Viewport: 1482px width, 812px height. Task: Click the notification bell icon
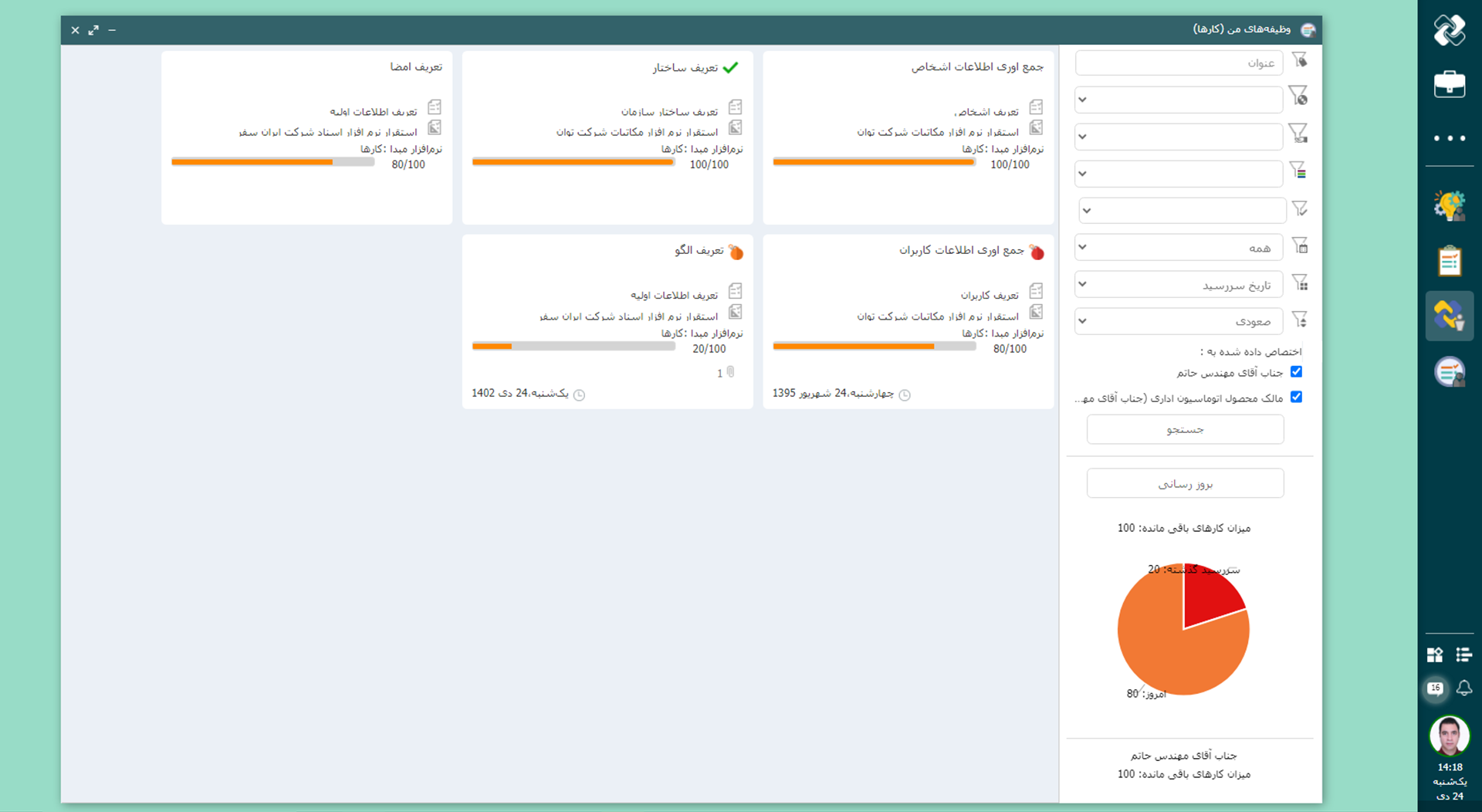tap(1463, 688)
